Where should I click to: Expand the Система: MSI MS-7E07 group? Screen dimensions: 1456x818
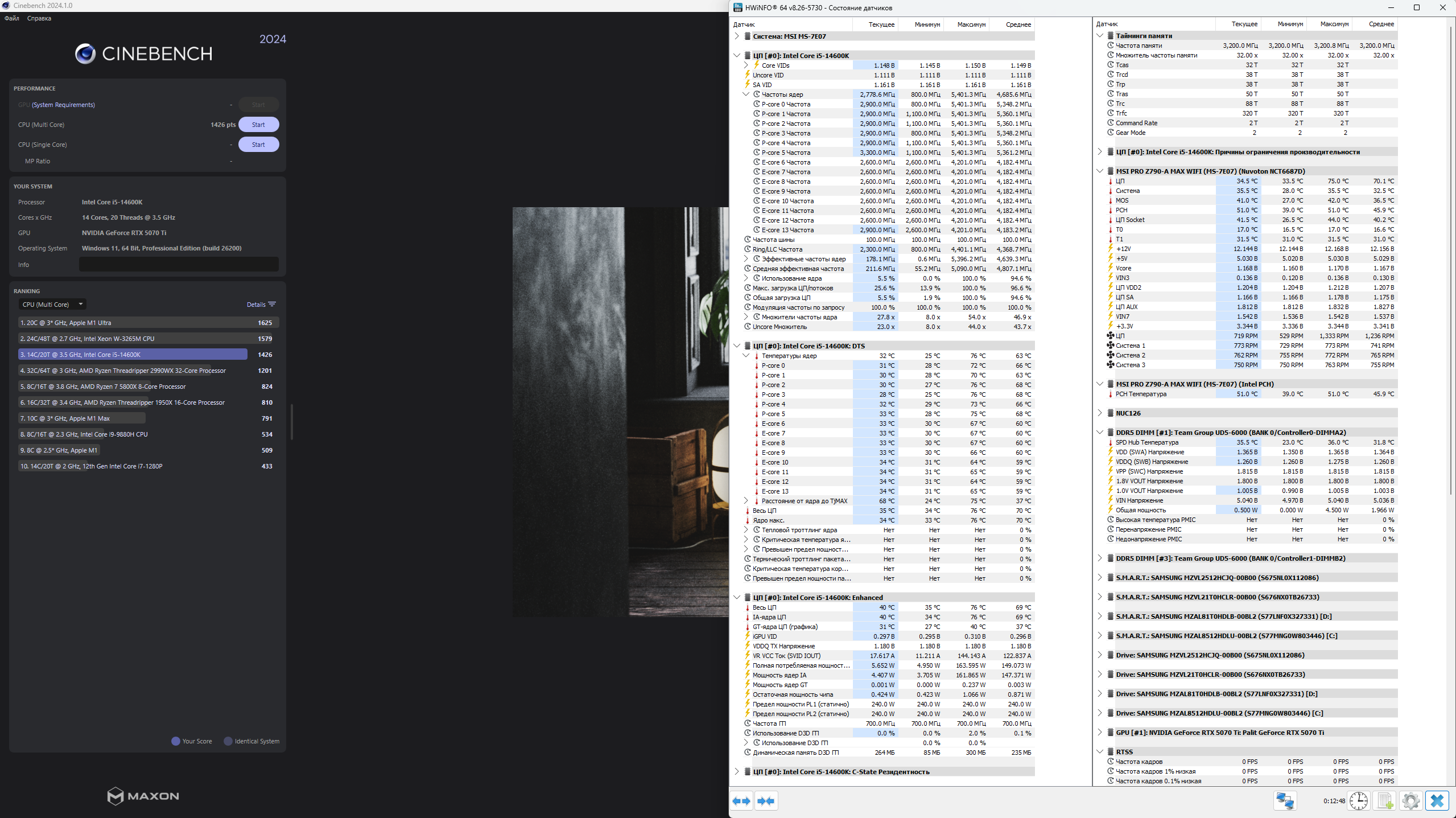[x=737, y=36]
